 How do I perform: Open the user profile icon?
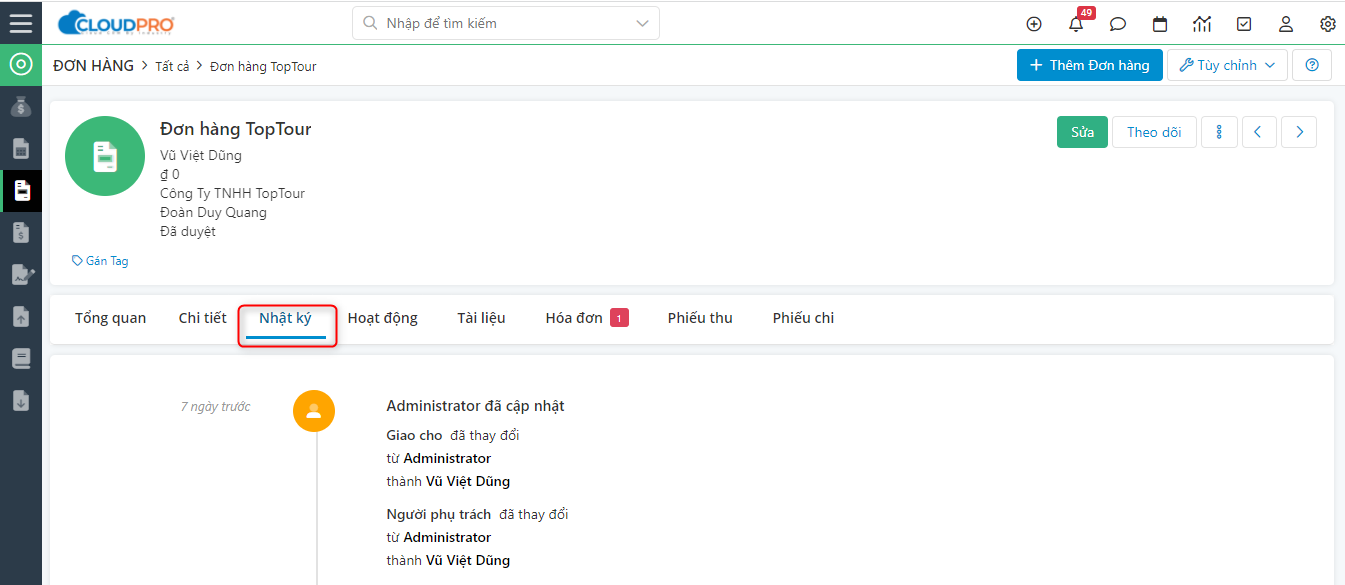click(x=1286, y=24)
